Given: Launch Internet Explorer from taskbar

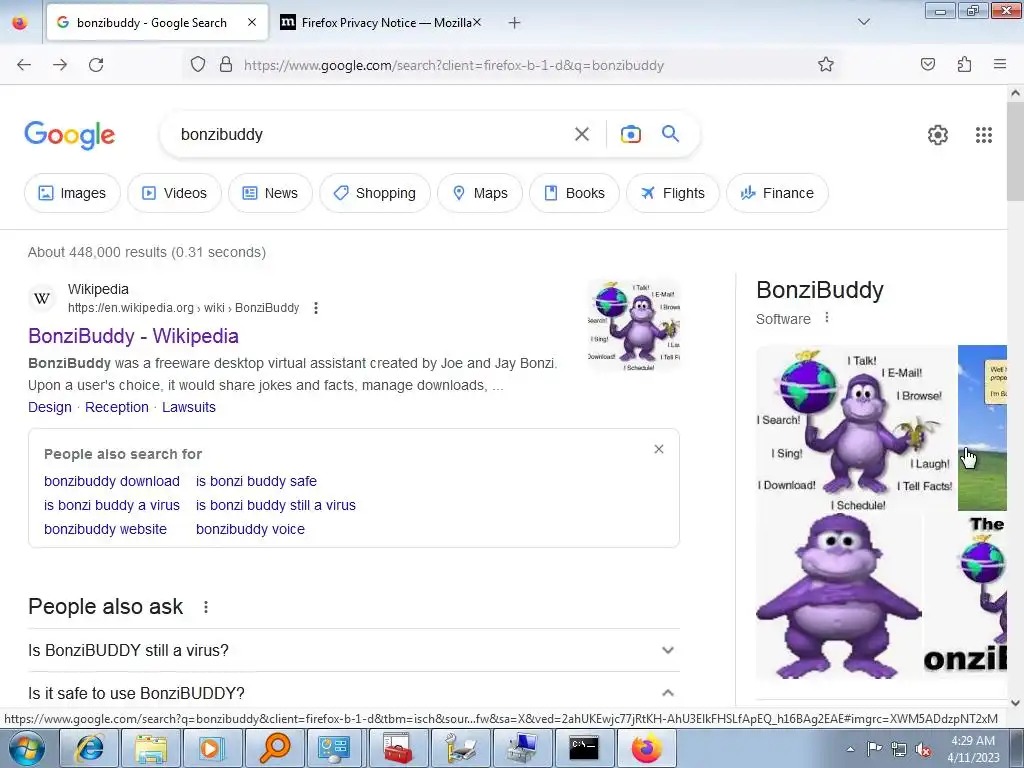Looking at the screenshot, I should tap(90, 748).
